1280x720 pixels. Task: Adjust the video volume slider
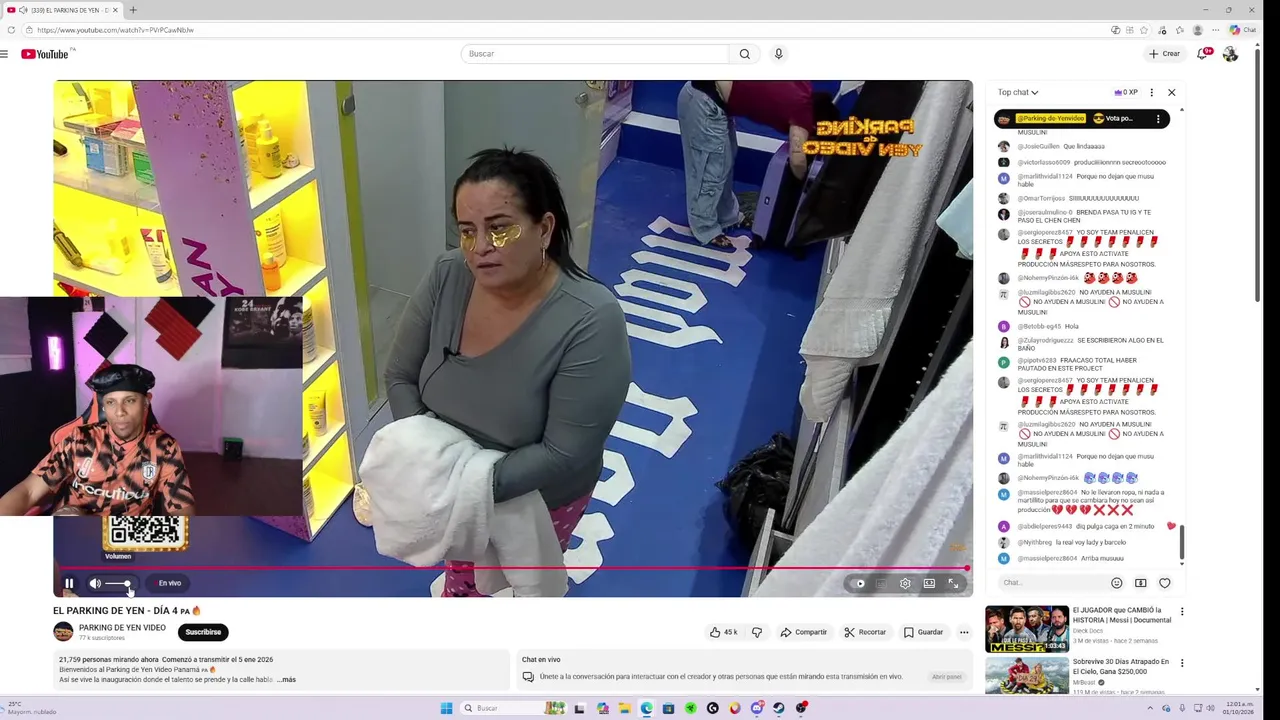118,583
